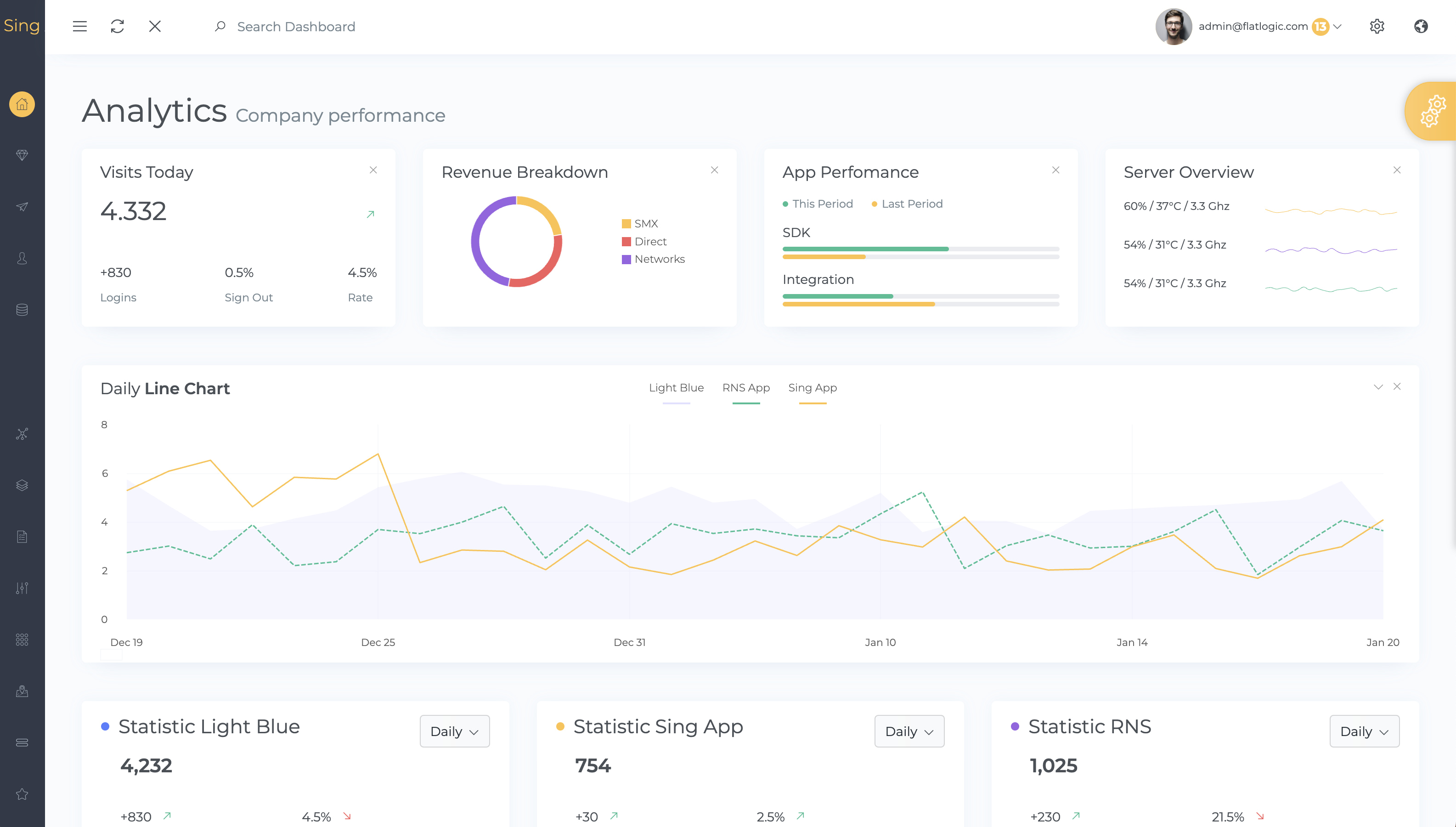Open the globe icon in header
Image resolution: width=1456 pixels, height=827 pixels.
tap(1420, 26)
